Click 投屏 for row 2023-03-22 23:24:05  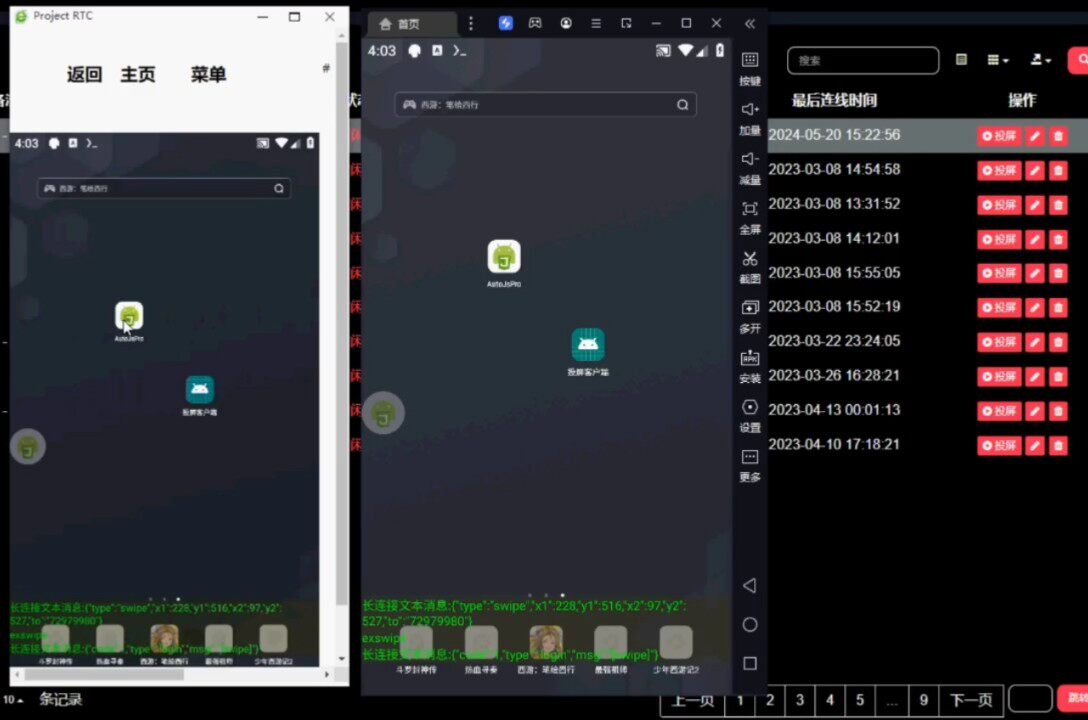point(999,342)
